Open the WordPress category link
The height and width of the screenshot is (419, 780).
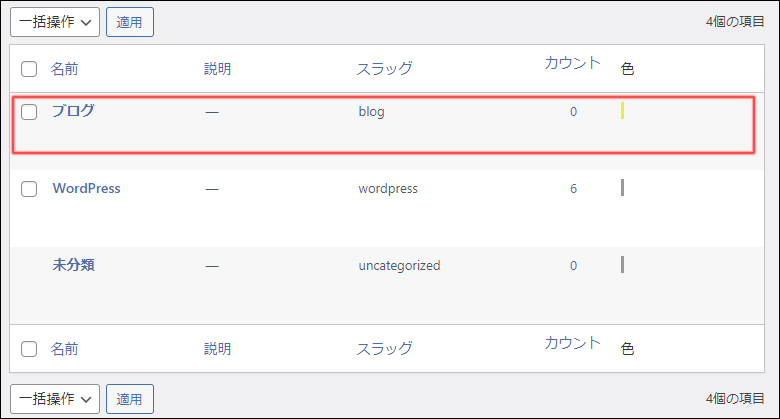(x=86, y=188)
